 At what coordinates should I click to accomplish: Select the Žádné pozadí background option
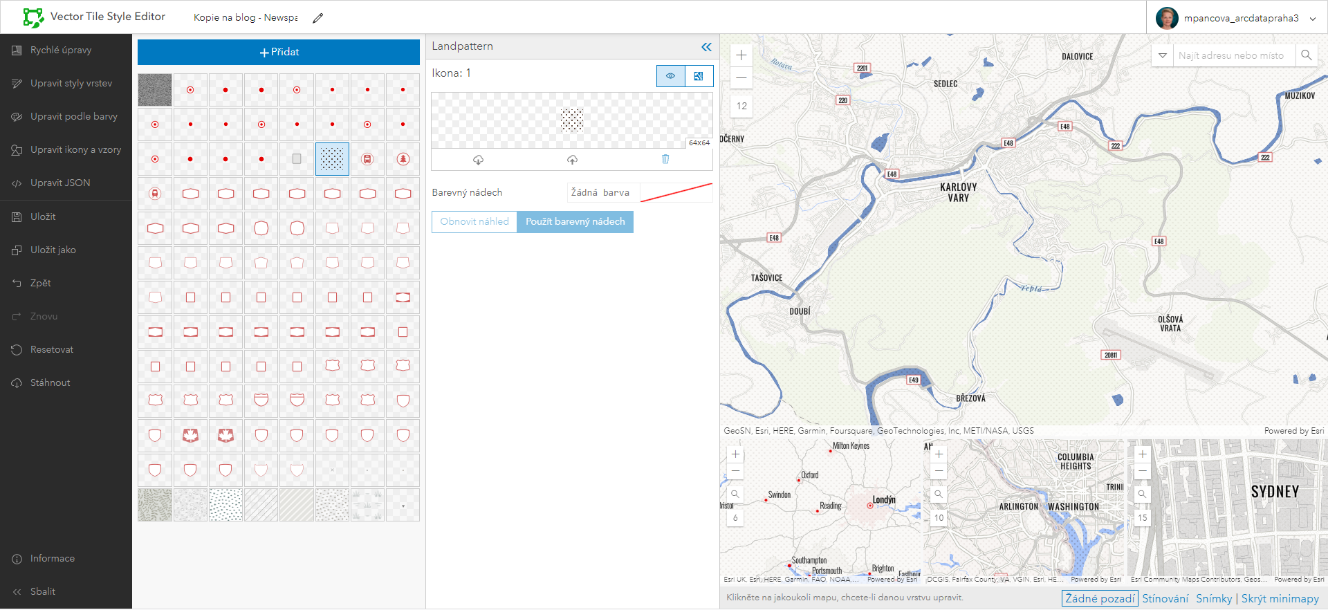(x=1100, y=598)
